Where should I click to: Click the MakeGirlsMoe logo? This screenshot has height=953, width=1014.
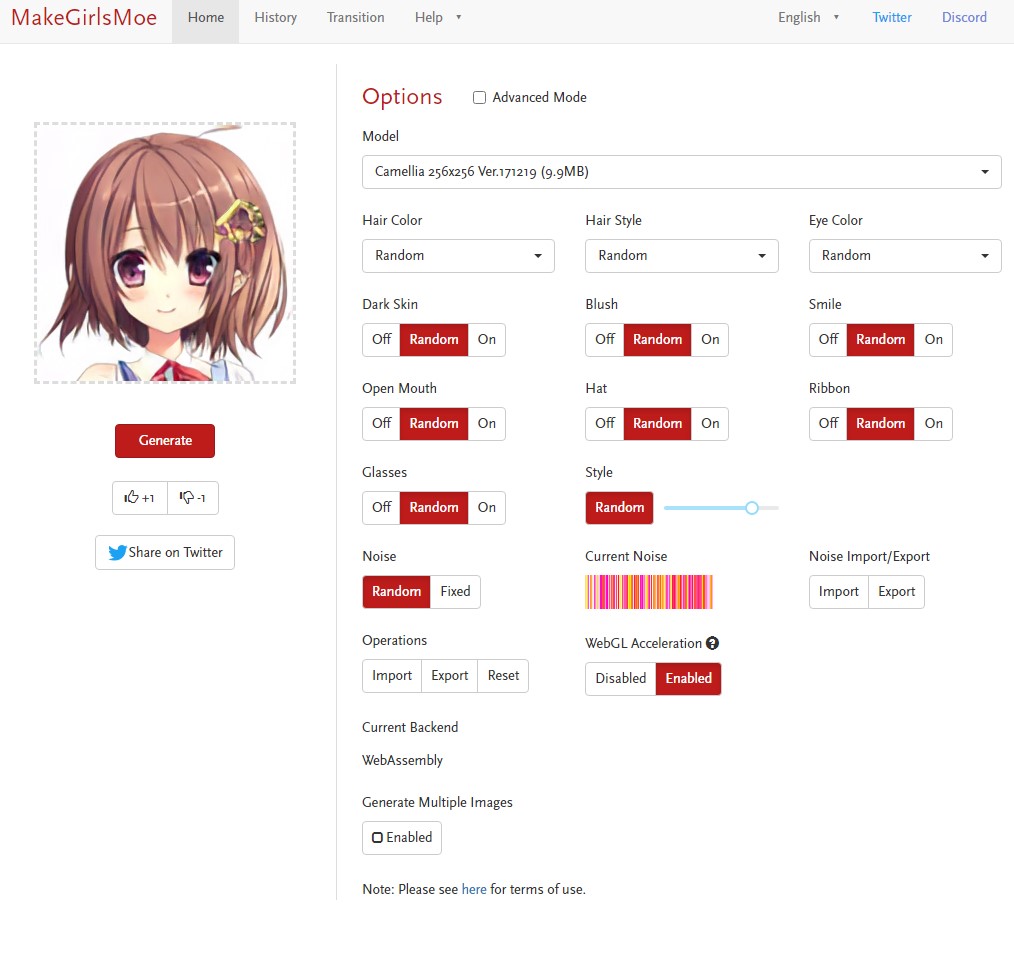[84, 17]
